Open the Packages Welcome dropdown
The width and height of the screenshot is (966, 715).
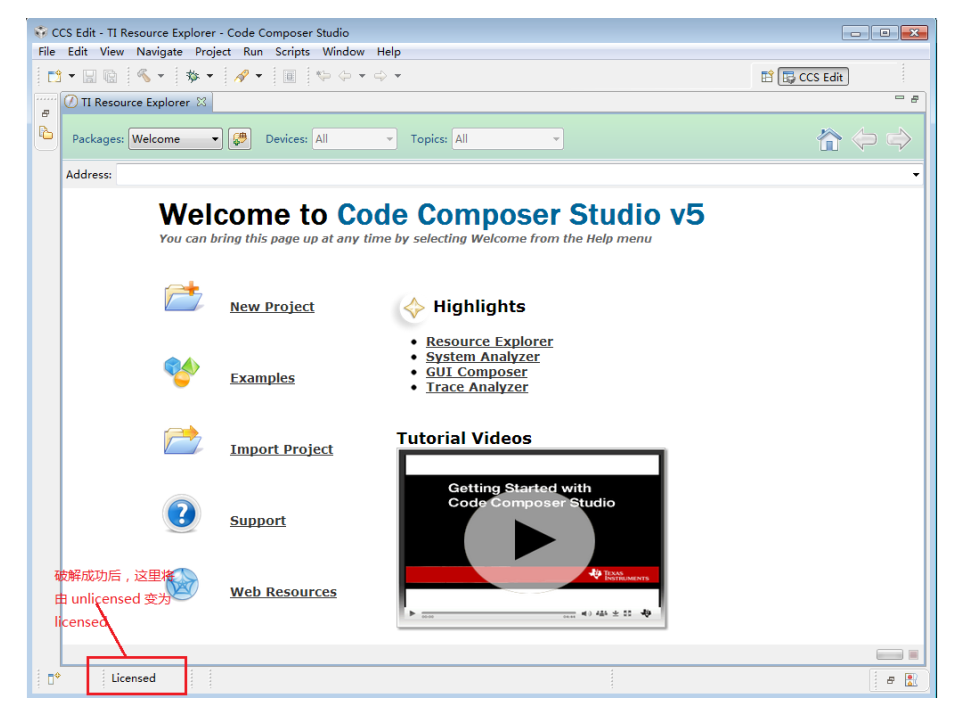175,139
